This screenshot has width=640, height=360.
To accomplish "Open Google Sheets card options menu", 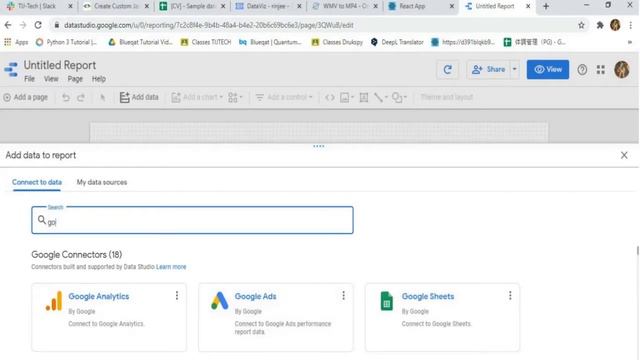I will 510,296.
